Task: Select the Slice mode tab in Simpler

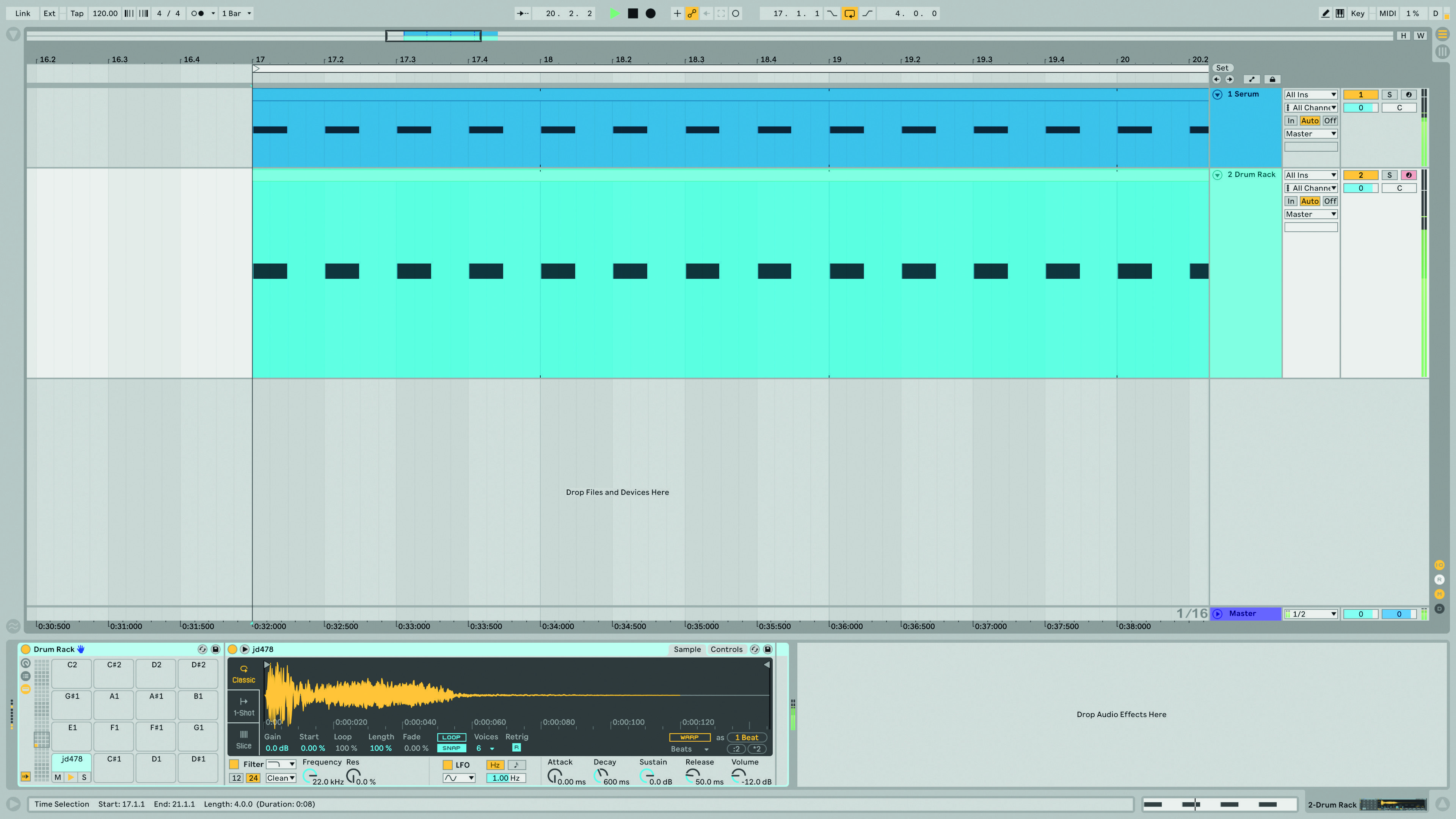Action: point(243,739)
